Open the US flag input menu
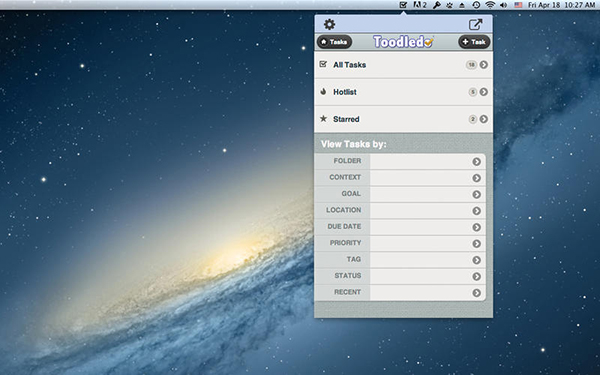 point(518,5)
